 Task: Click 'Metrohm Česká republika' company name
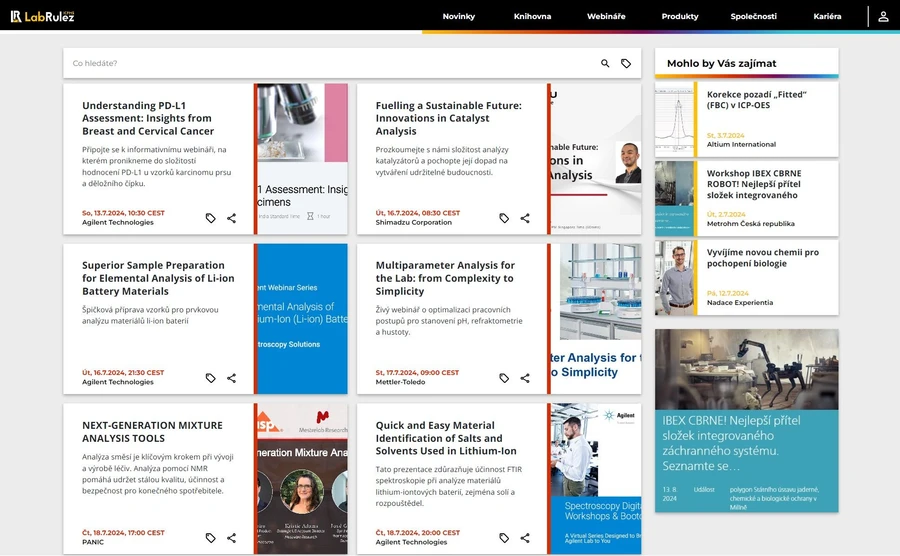tap(750, 224)
